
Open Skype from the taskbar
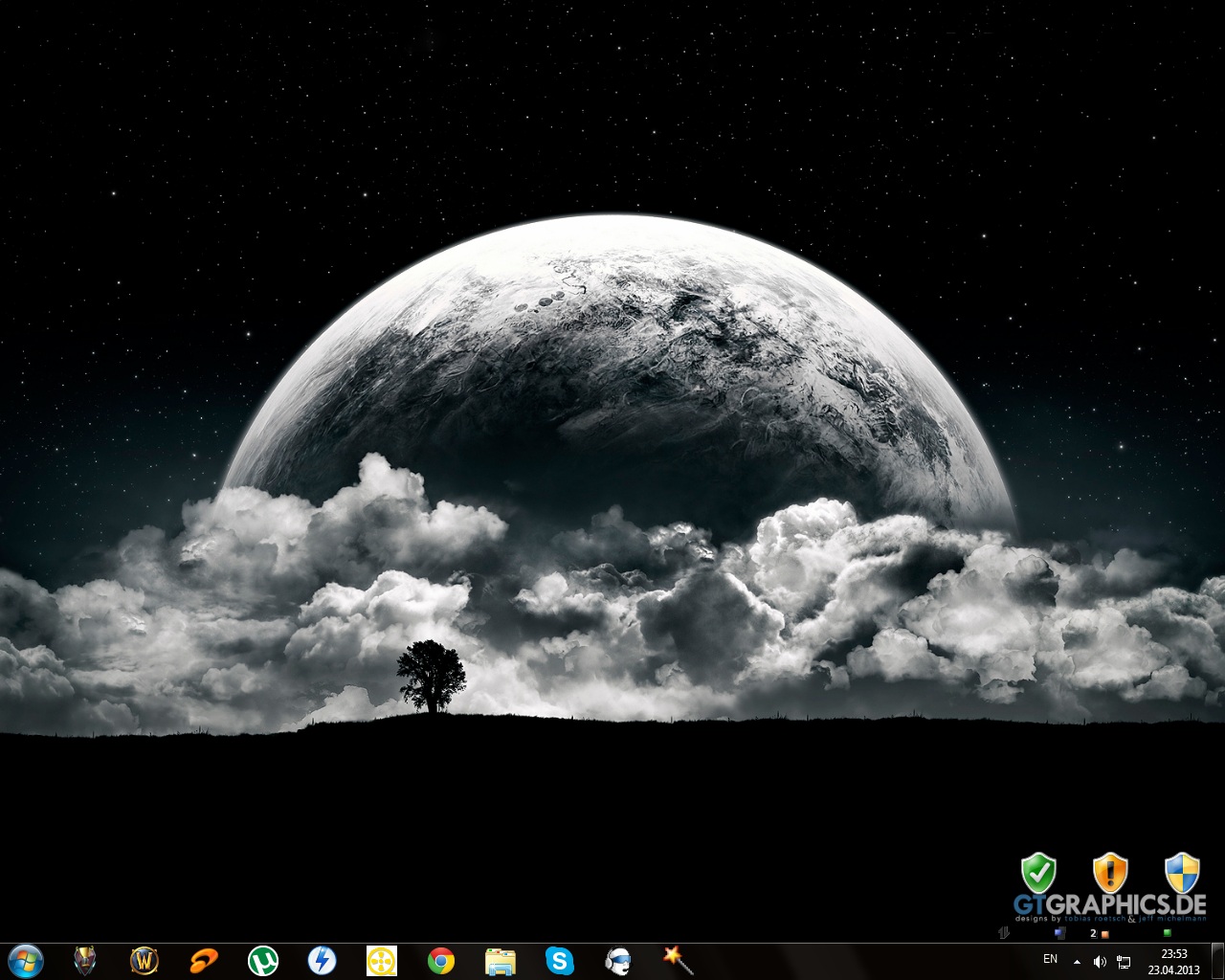tap(559, 960)
